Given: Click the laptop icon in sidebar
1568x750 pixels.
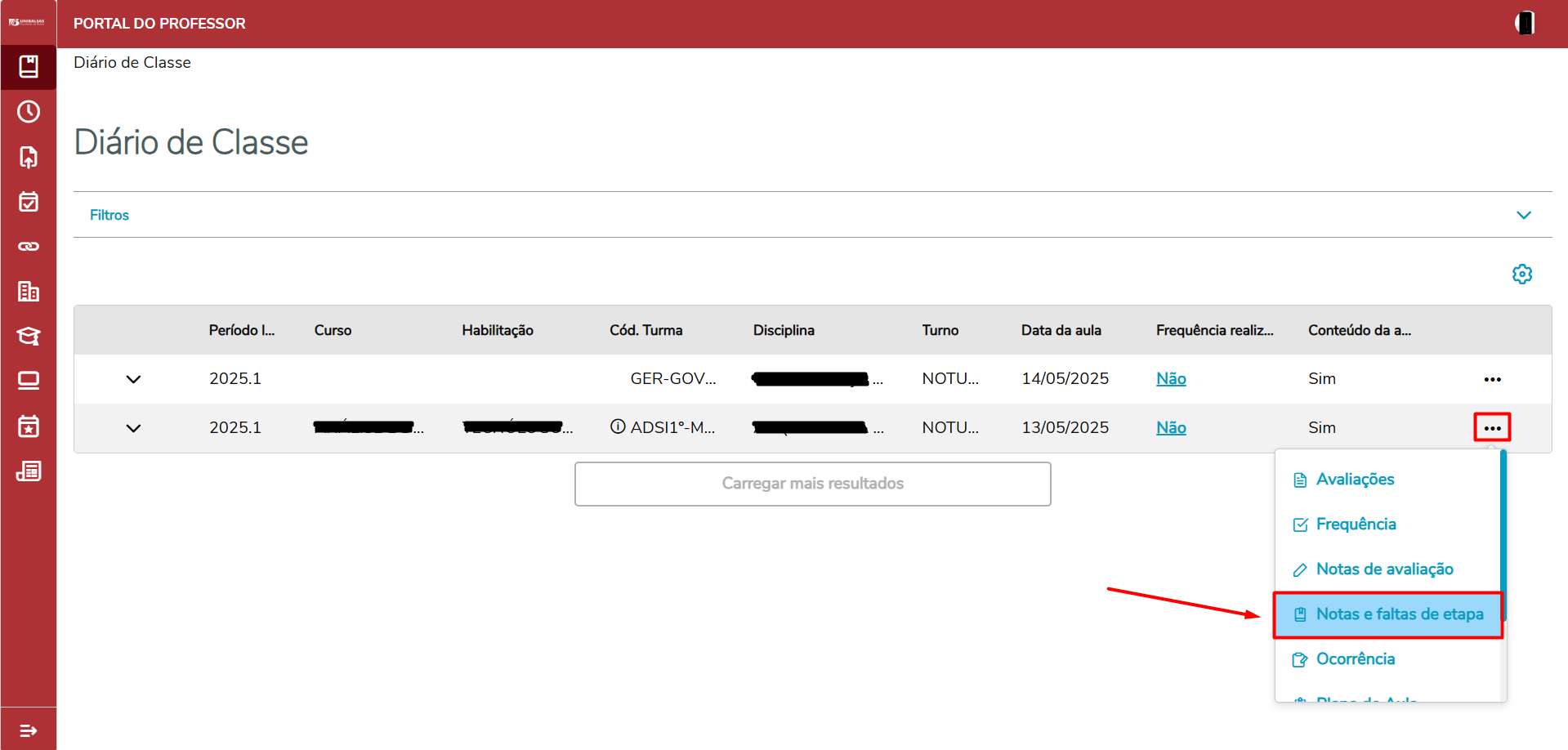Looking at the screenshot, I should tap(29, 381).
